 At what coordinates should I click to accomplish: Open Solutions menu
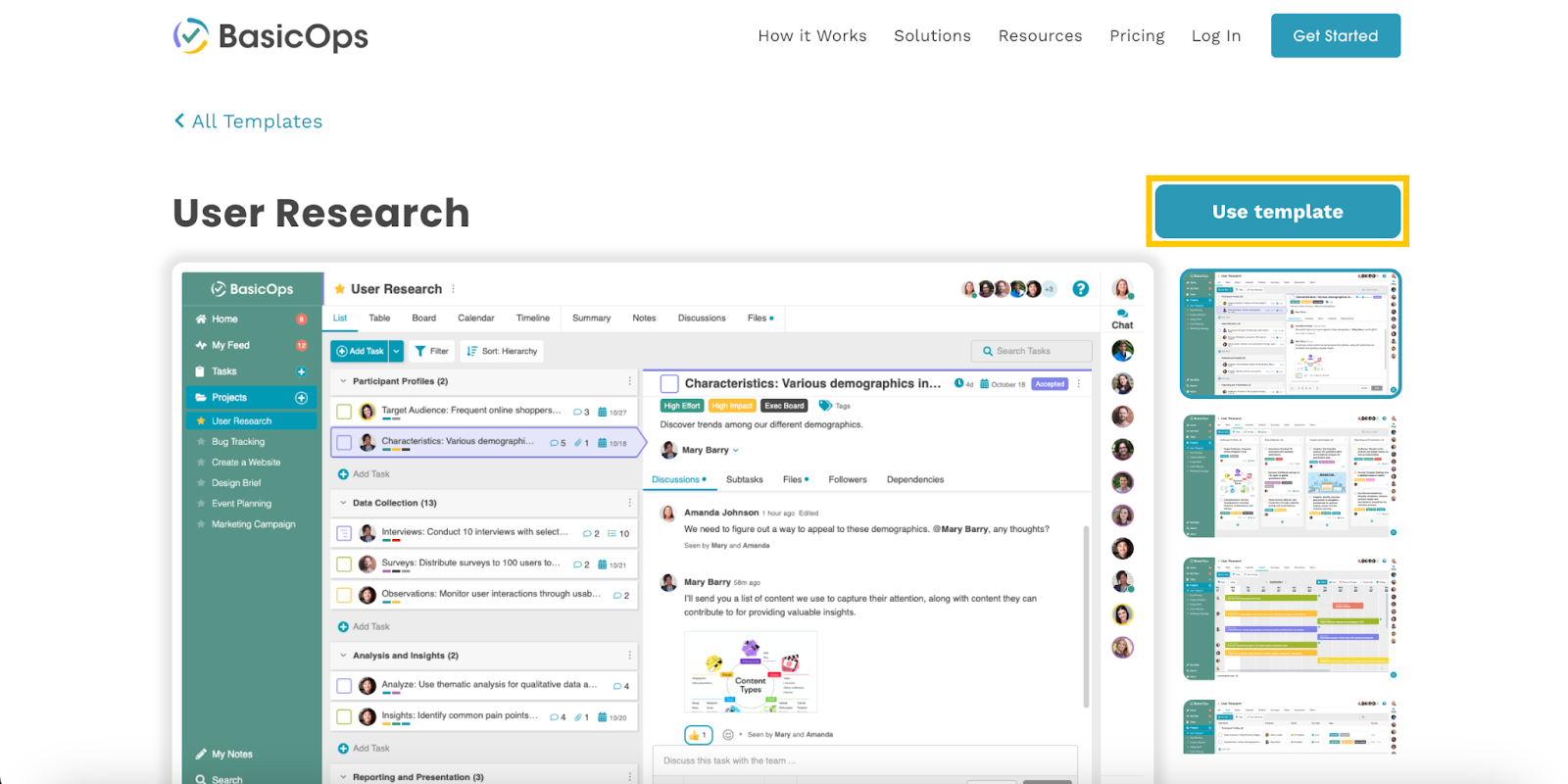932,36
